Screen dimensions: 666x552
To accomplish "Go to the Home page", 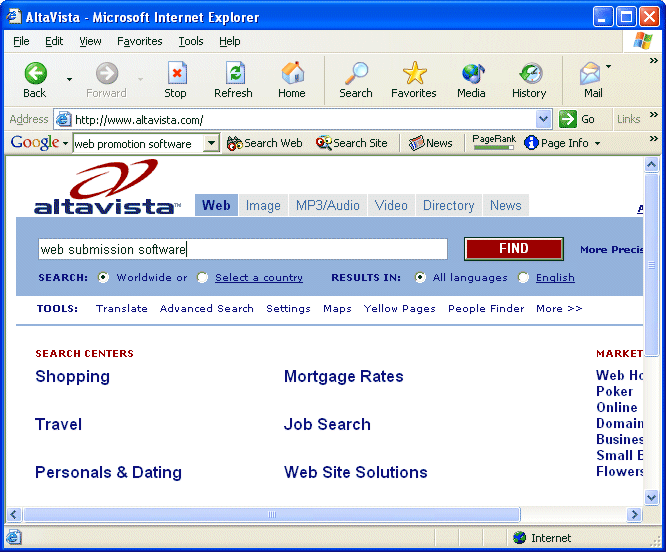I will [x=292, y=81].
